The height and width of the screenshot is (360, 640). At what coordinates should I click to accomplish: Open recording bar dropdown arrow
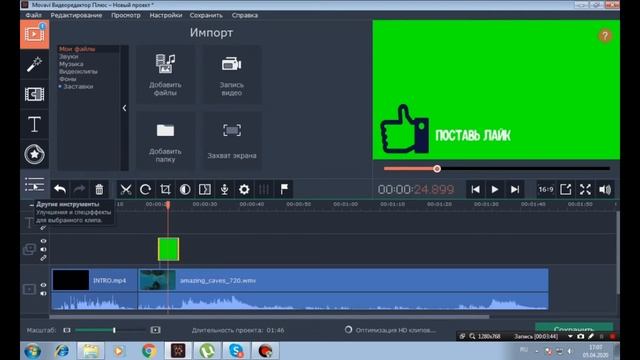coord(570,337)
